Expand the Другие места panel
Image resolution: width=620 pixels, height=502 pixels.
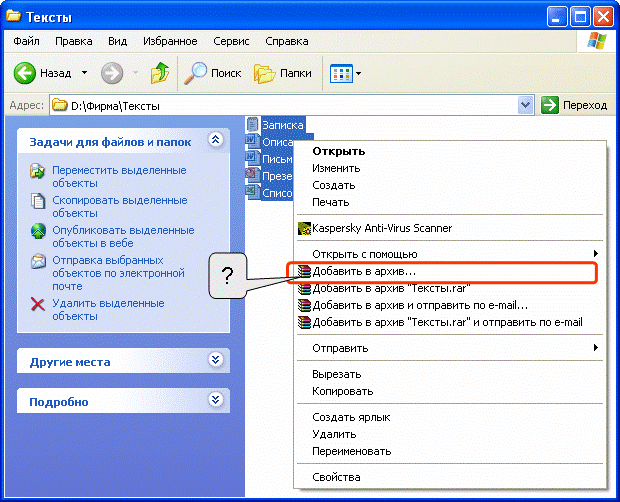point(215,359)
